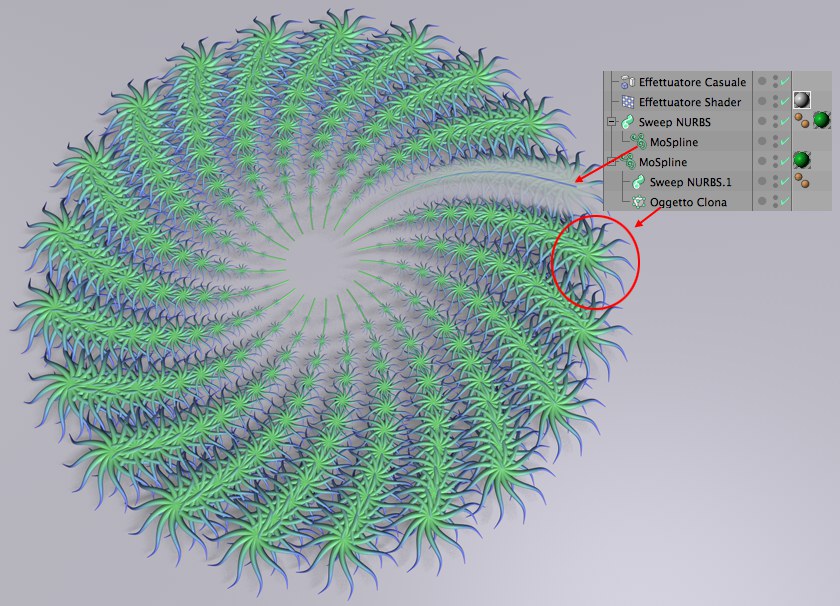
Task: Toggle editor visibility dot for Sweep NURBS
Action: click(x=775, y=117)
